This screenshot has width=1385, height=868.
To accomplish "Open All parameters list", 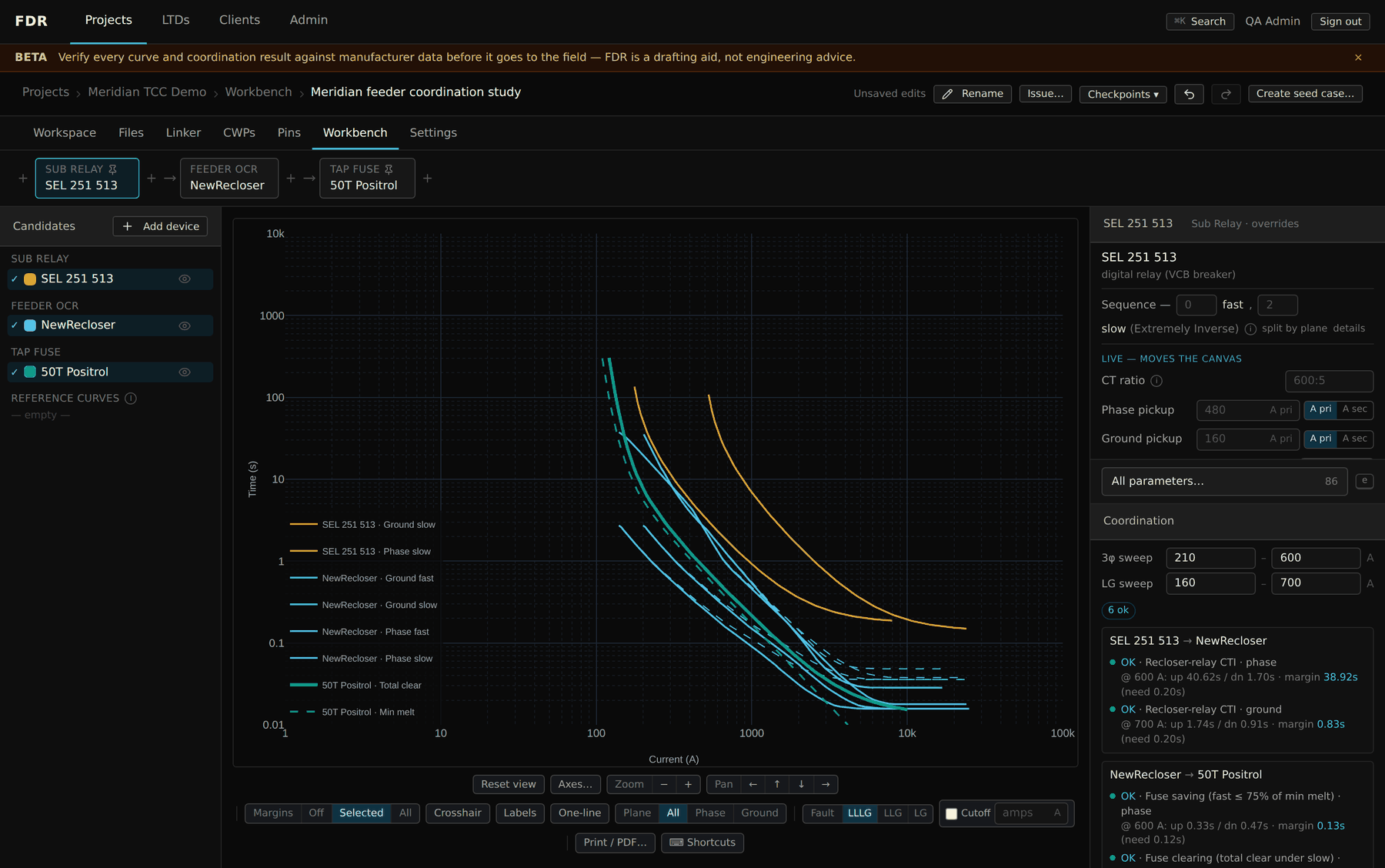I will (1224, 482).
